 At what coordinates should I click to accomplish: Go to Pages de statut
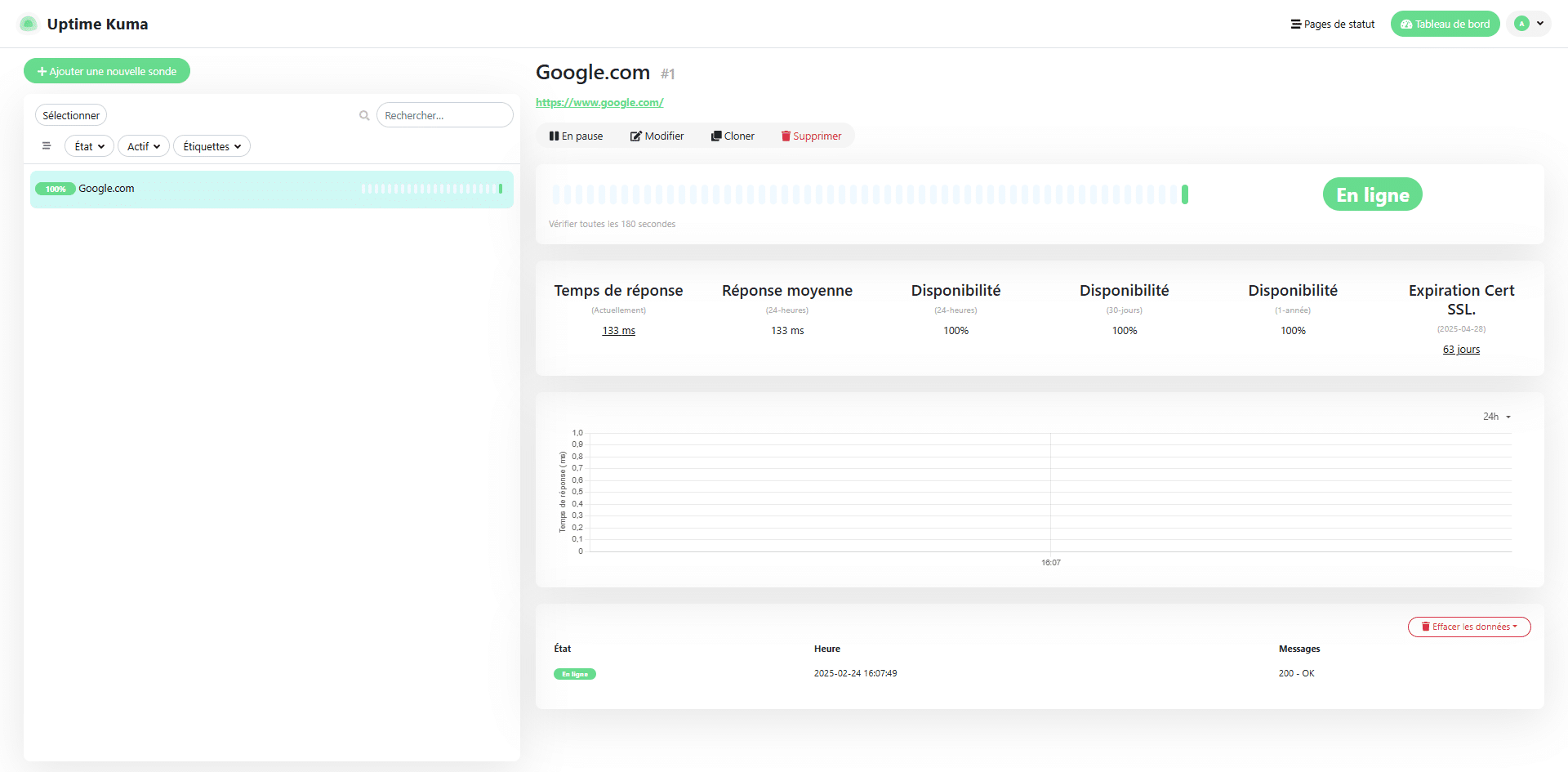coord(1332,24)
